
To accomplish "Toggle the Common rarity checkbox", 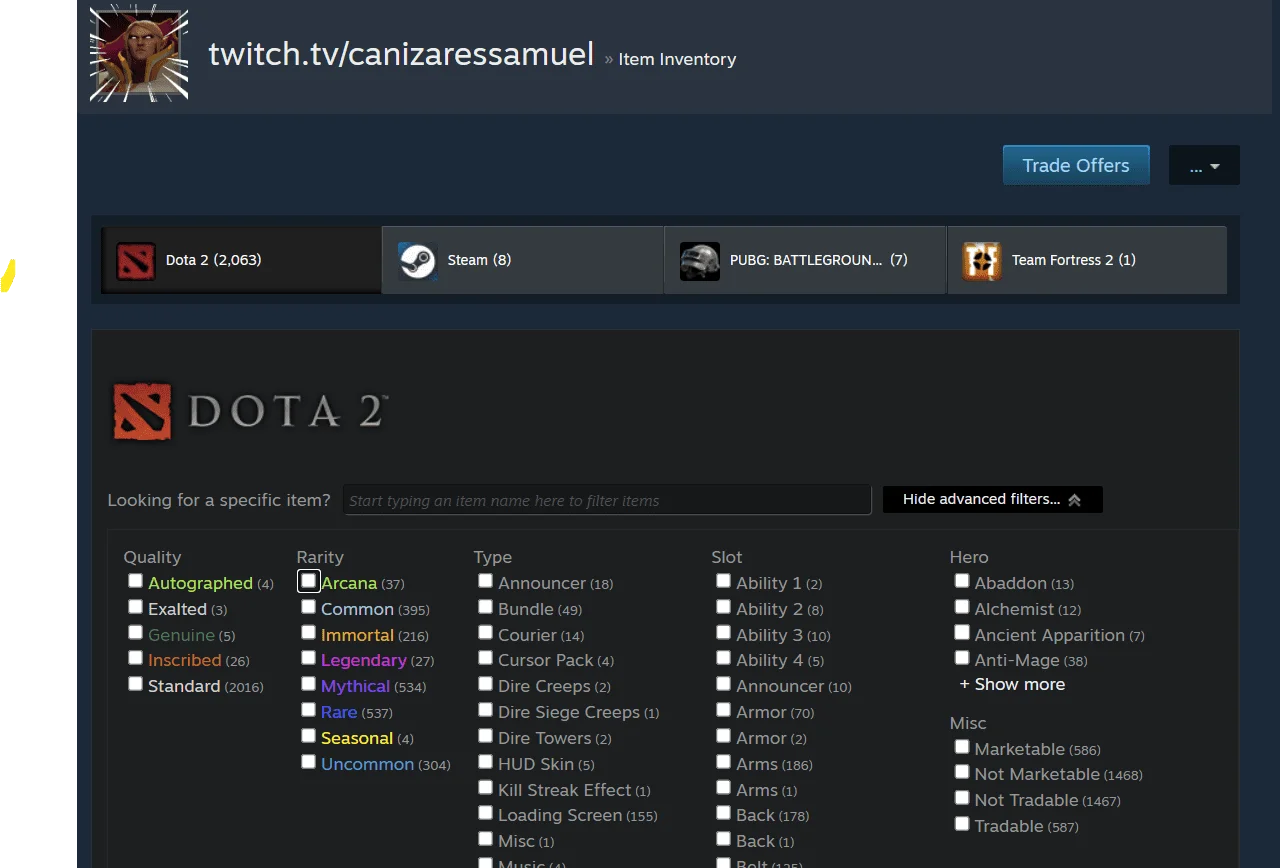I will click(308, 607).
